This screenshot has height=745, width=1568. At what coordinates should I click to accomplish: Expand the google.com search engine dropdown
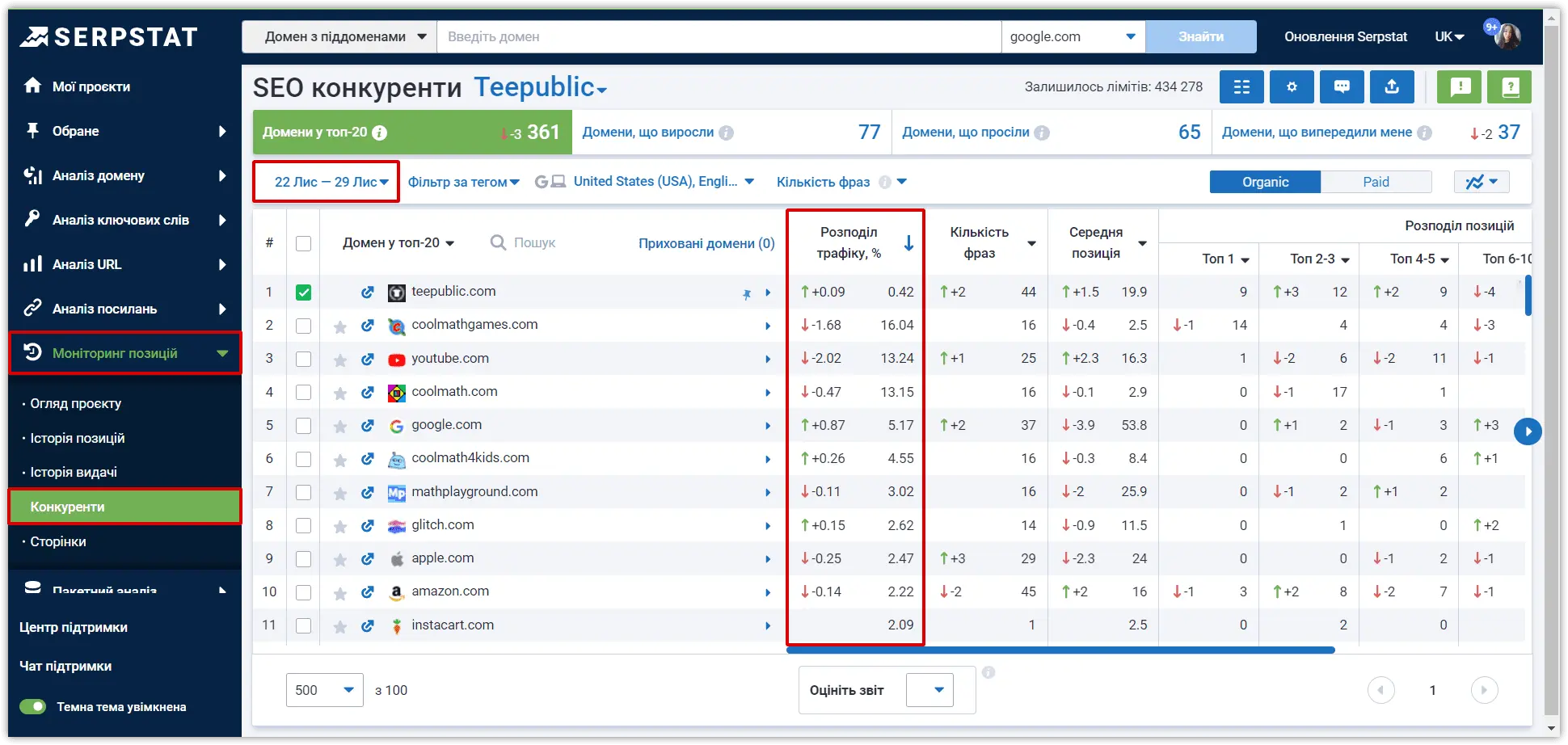[1073, 37]
